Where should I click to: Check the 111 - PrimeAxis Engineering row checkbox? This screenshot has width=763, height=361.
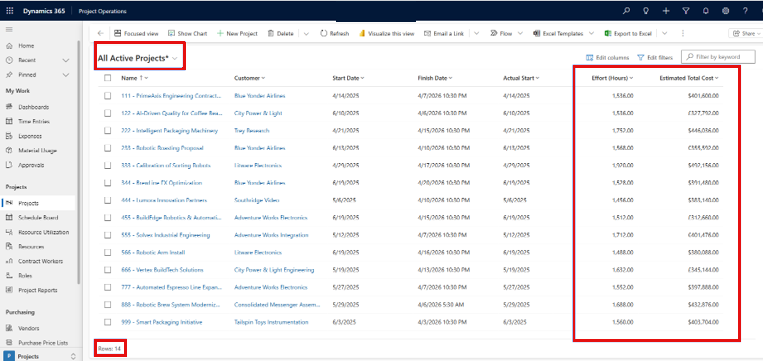108,96
